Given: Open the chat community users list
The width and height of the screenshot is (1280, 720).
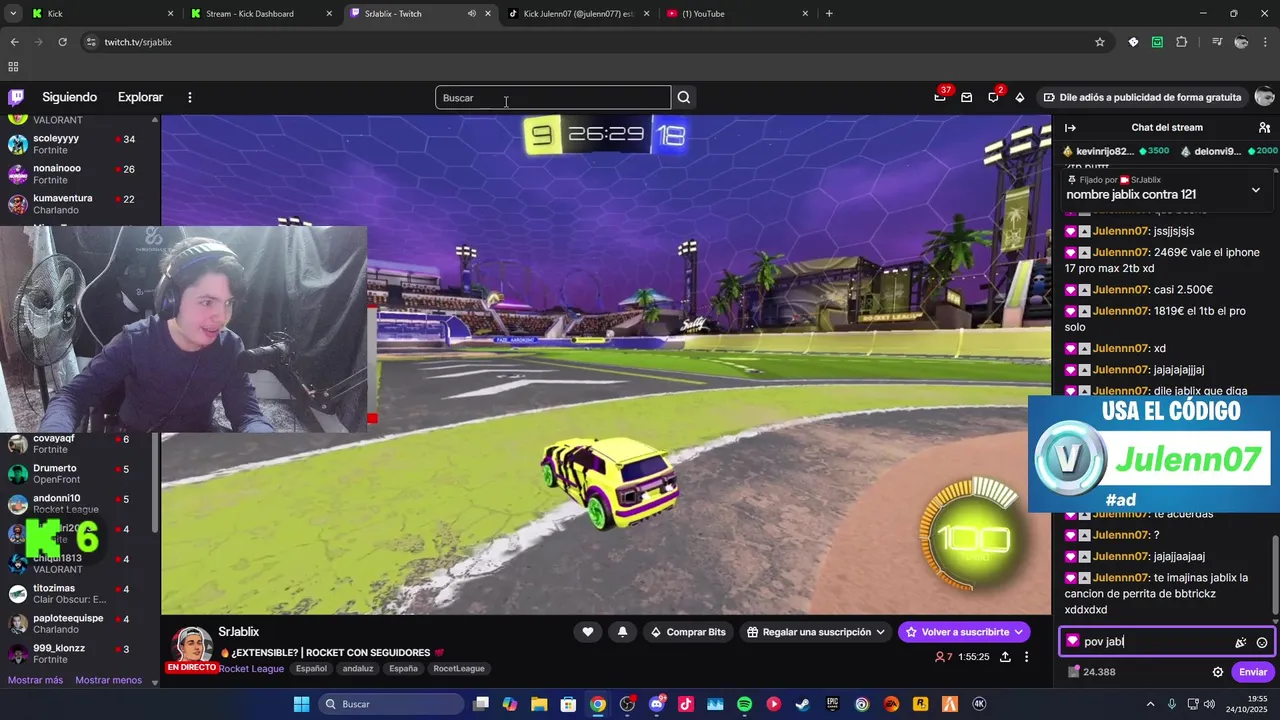Looking at the screenshot, I should click(x=1264, y=127).
